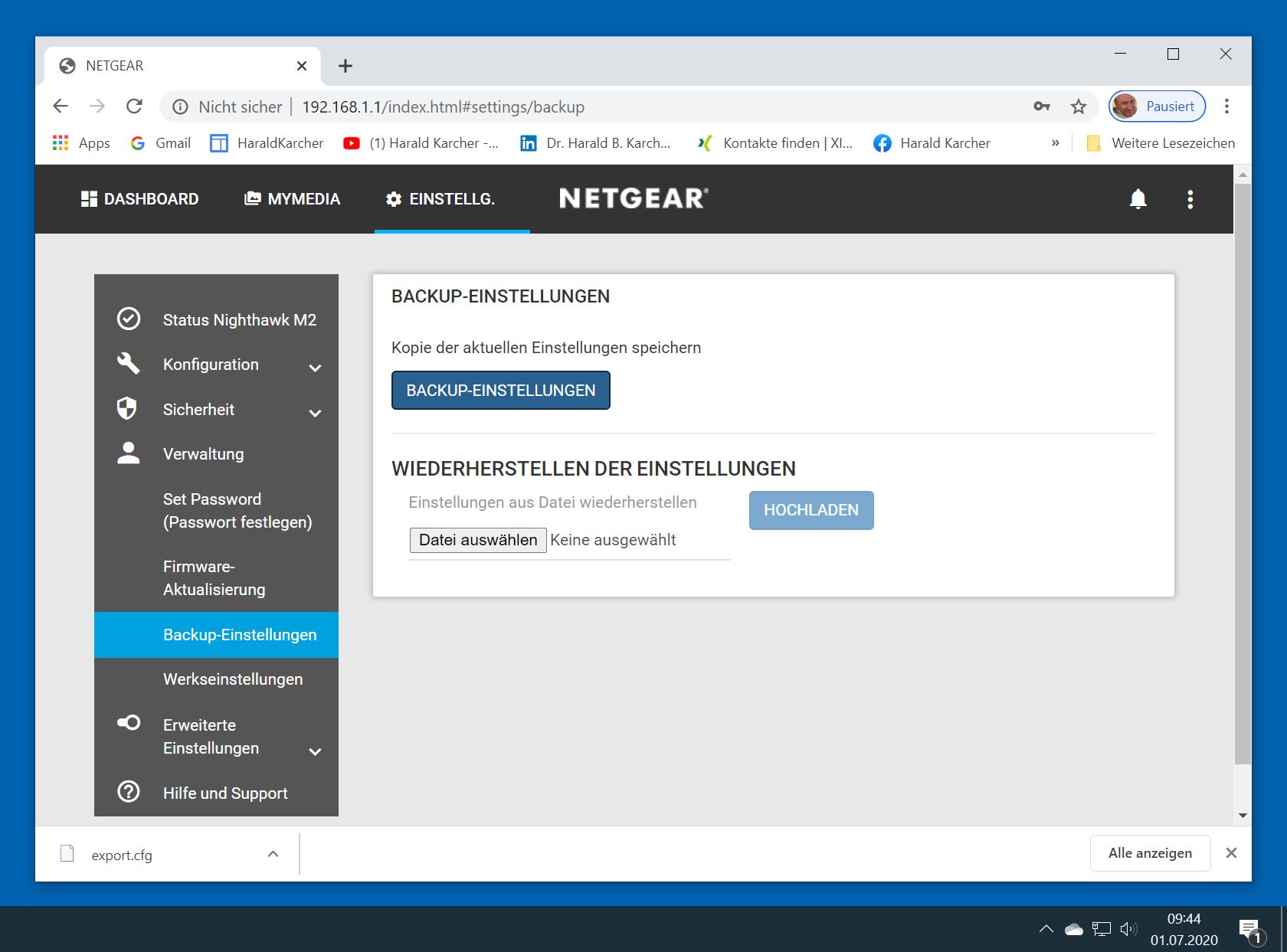Click the Sicherheit shield icon
Viewport: 1287px width, 952px height.
(x=127, y=409)
